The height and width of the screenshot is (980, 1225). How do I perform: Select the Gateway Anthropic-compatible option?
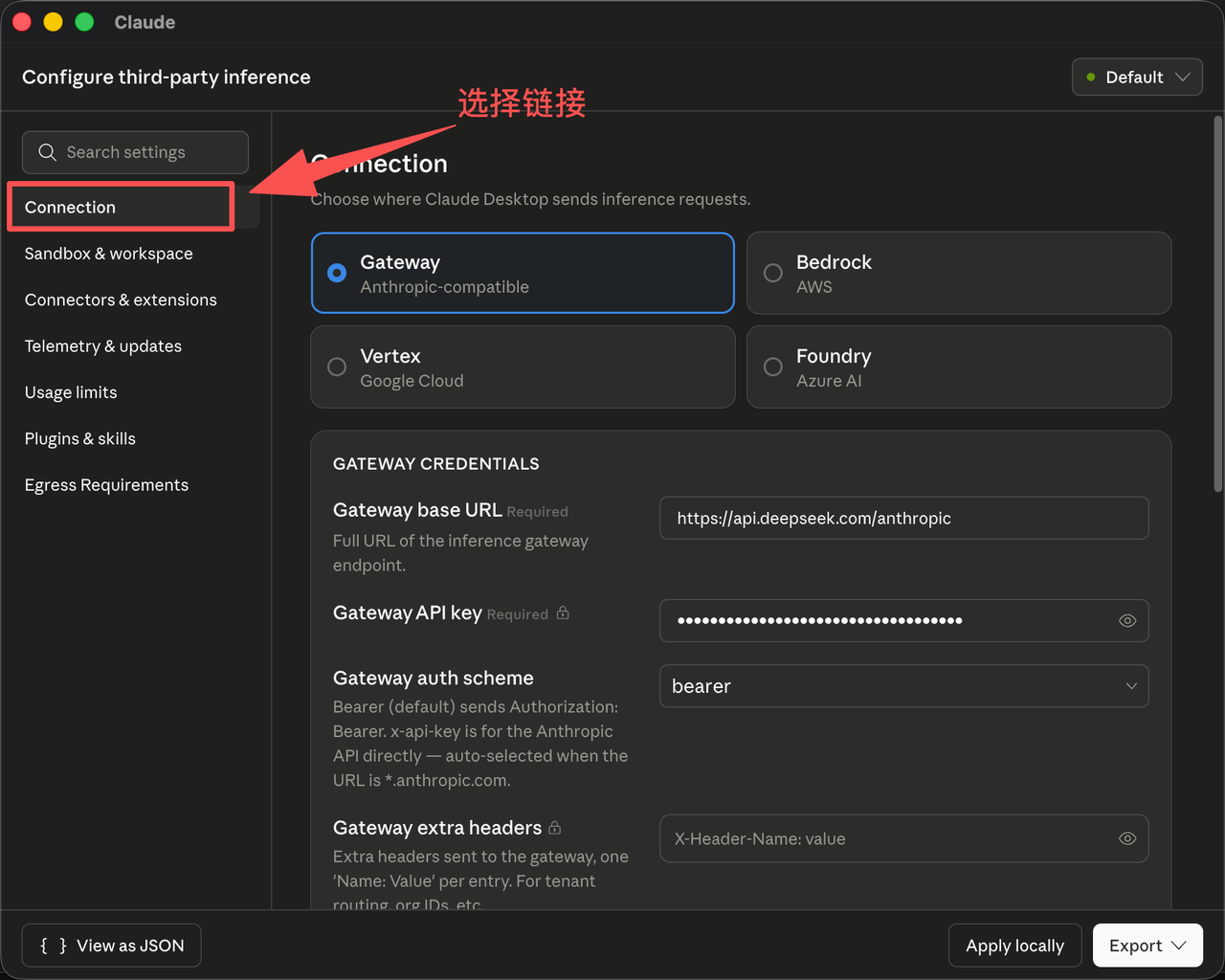[x=523, y=273]
